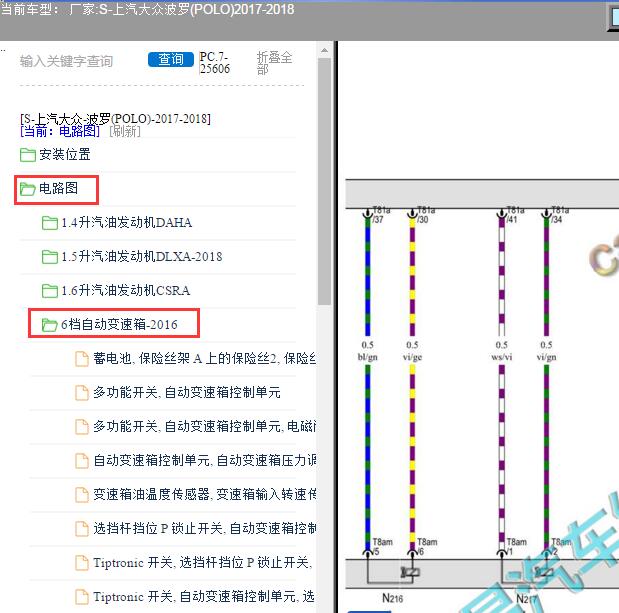Click the PC.7-25606 text
This screenshot has height=613, width=619.
point(214,63)
